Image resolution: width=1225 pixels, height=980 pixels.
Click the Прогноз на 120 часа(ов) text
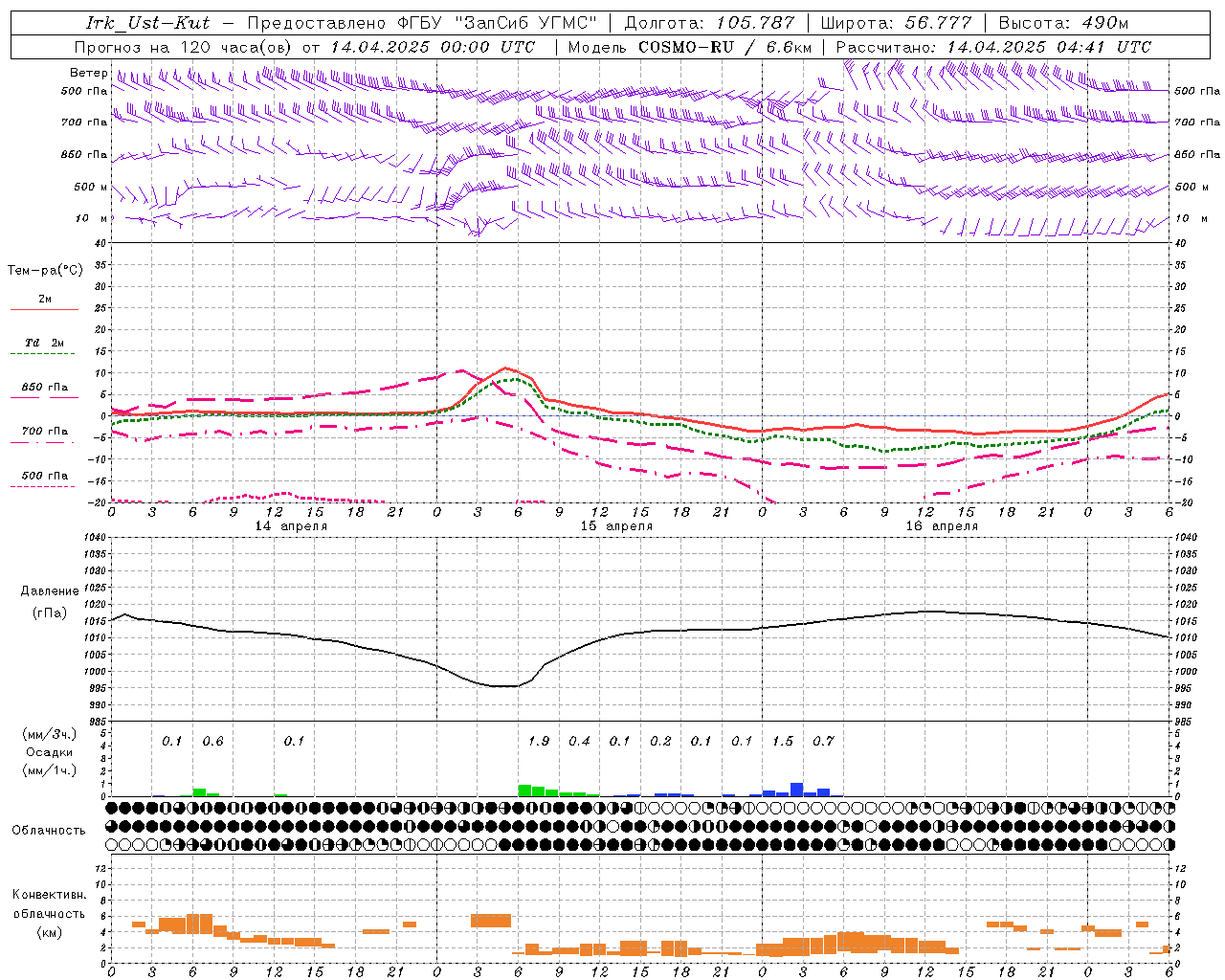coord(184,47)
